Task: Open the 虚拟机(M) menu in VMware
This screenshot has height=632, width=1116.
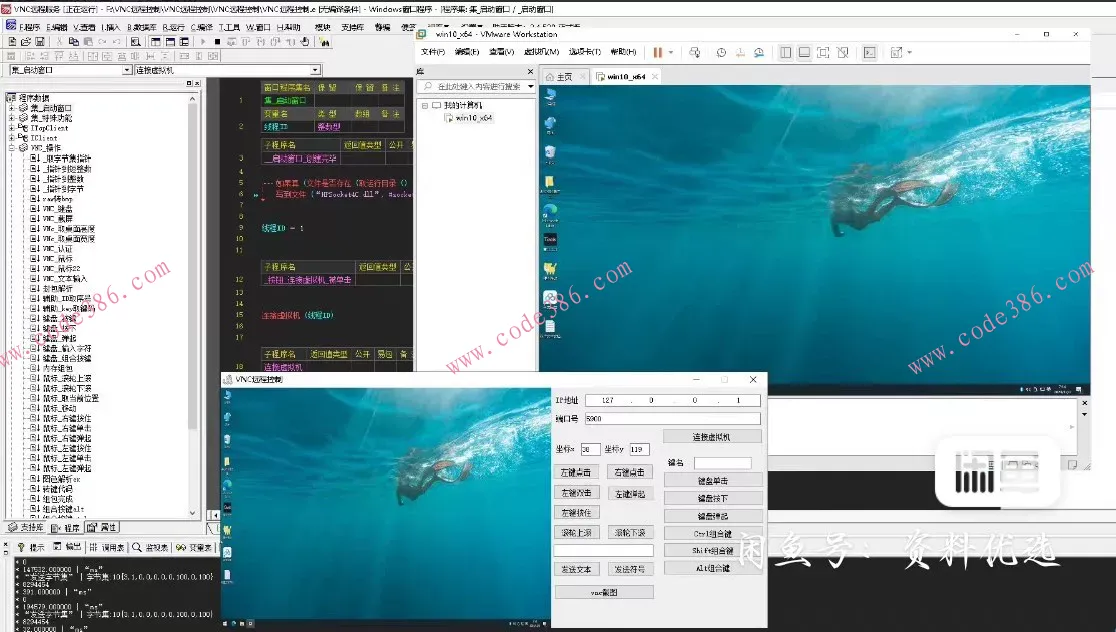Action: pyautogui.click(x=541, y=52)
